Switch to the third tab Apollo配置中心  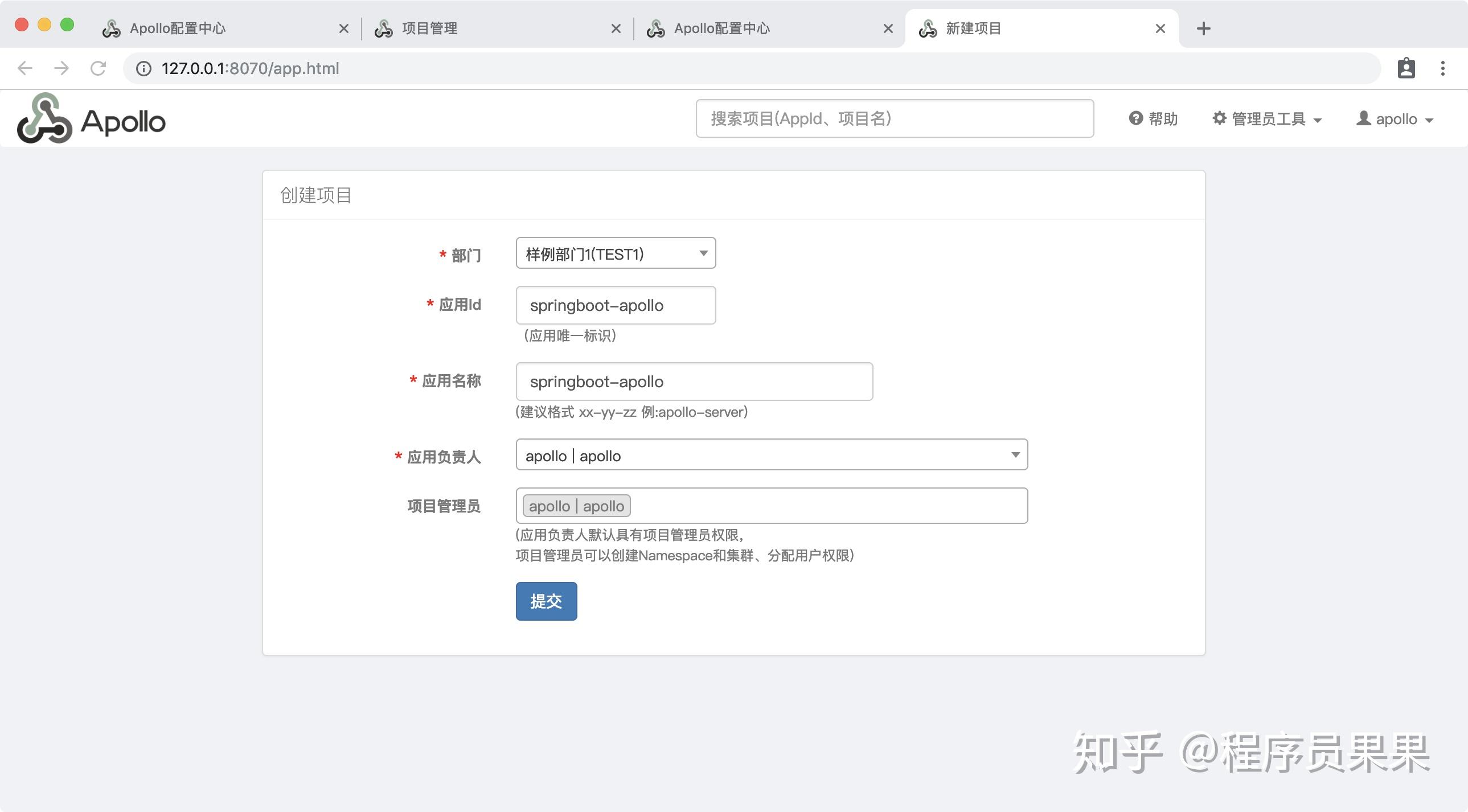click(x=769, y=28)
